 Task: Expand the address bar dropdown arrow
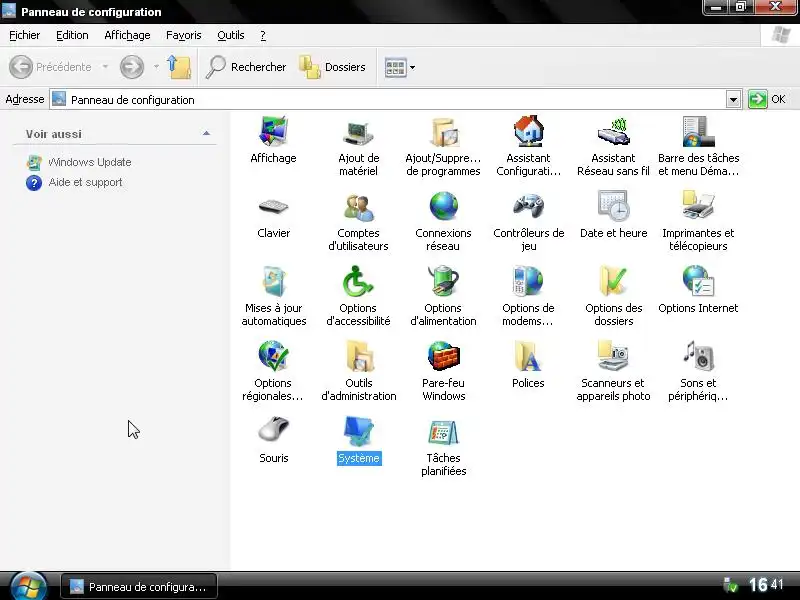pos(733,99)
